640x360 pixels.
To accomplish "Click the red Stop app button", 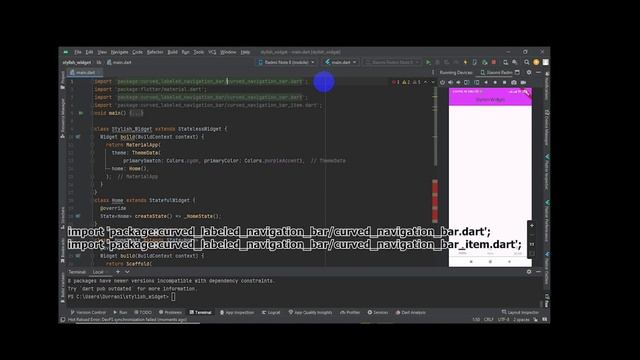I will pyautogui.click(x=494, y=62).
